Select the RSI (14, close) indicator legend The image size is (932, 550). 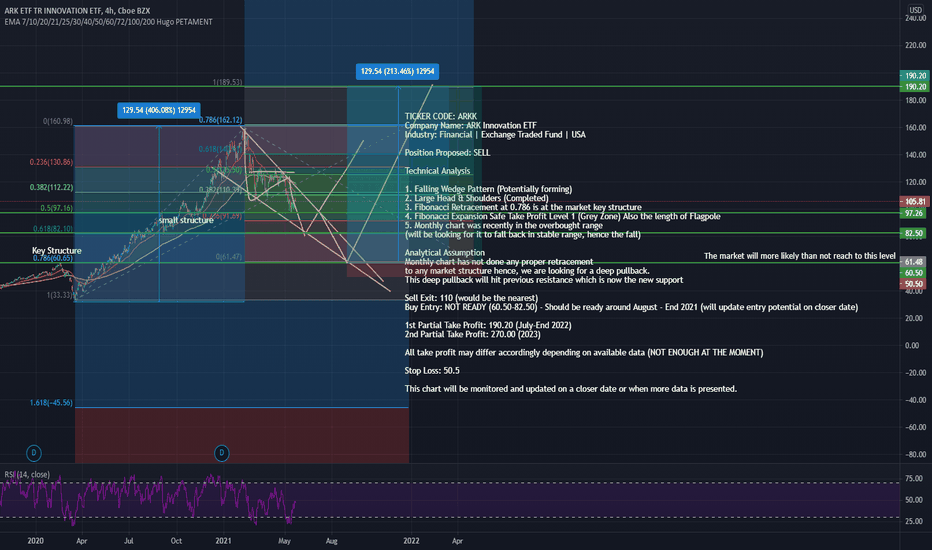point(27,474)
